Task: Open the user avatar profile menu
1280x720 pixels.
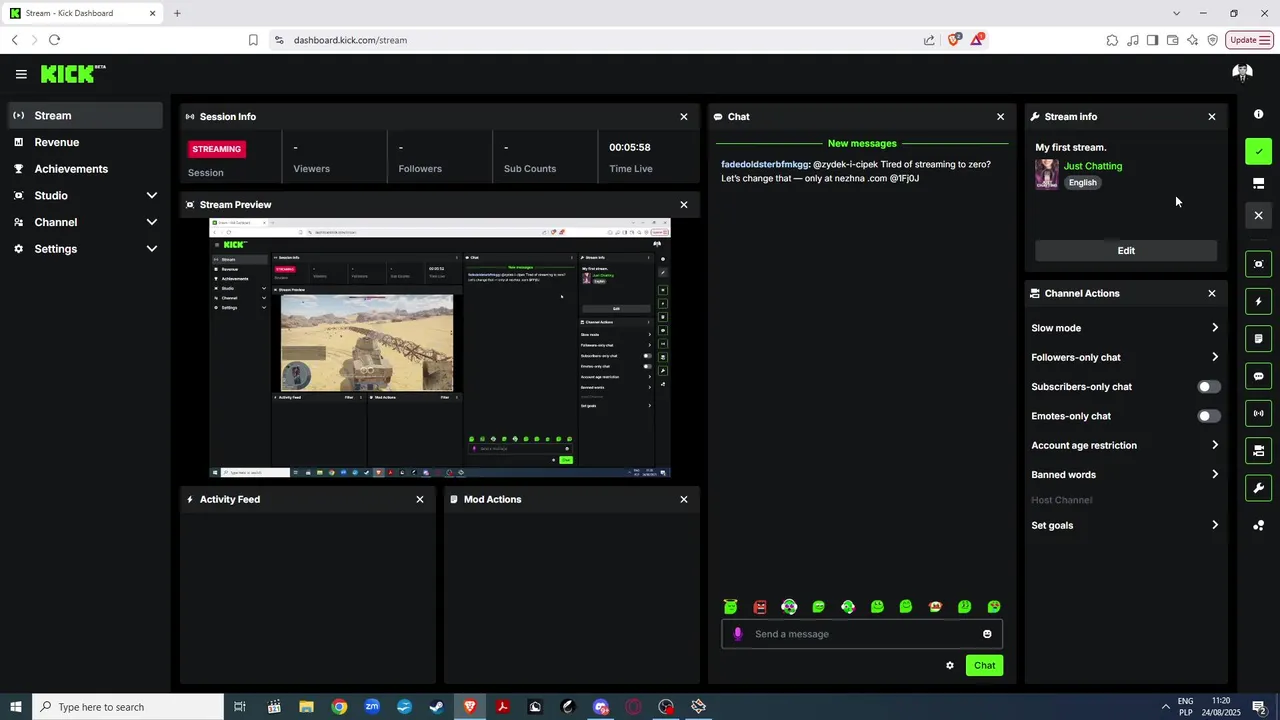Action: coord(1243,74)
